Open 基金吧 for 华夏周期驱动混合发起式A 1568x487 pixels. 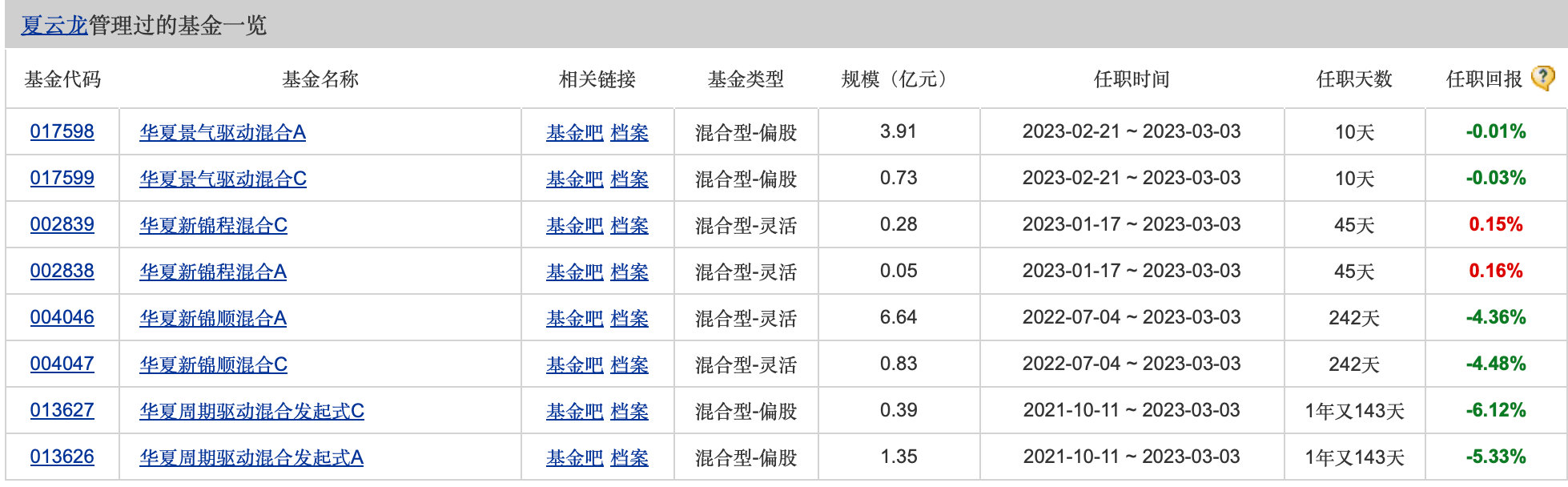tap(575, 457)
